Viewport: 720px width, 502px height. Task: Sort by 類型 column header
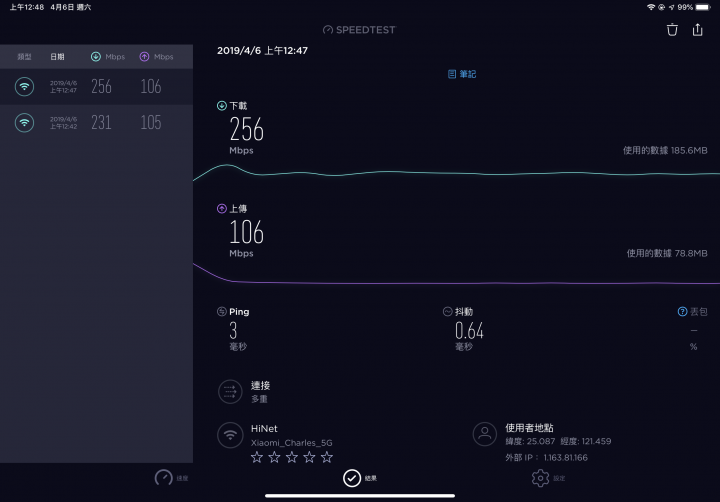pyautogui.click(x=24, y=56)
